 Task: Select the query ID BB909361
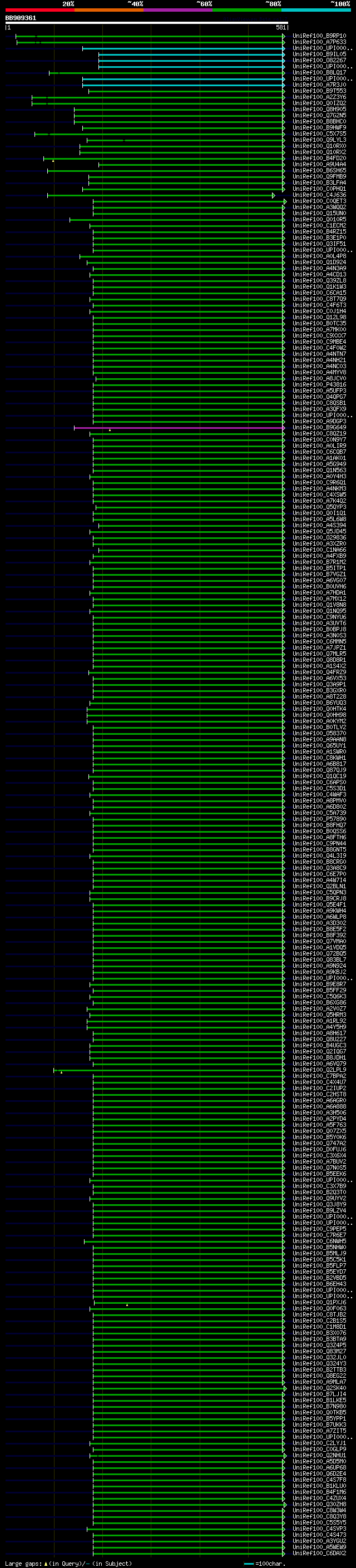pos(21,18)
